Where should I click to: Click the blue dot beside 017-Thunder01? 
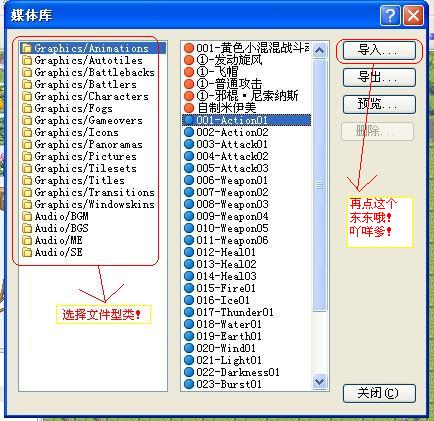point(189,312)
